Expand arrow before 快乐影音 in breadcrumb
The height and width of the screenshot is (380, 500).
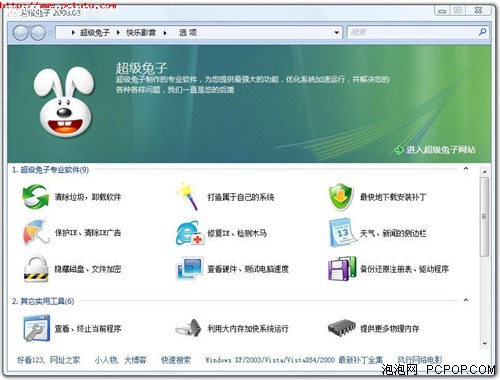118,33
